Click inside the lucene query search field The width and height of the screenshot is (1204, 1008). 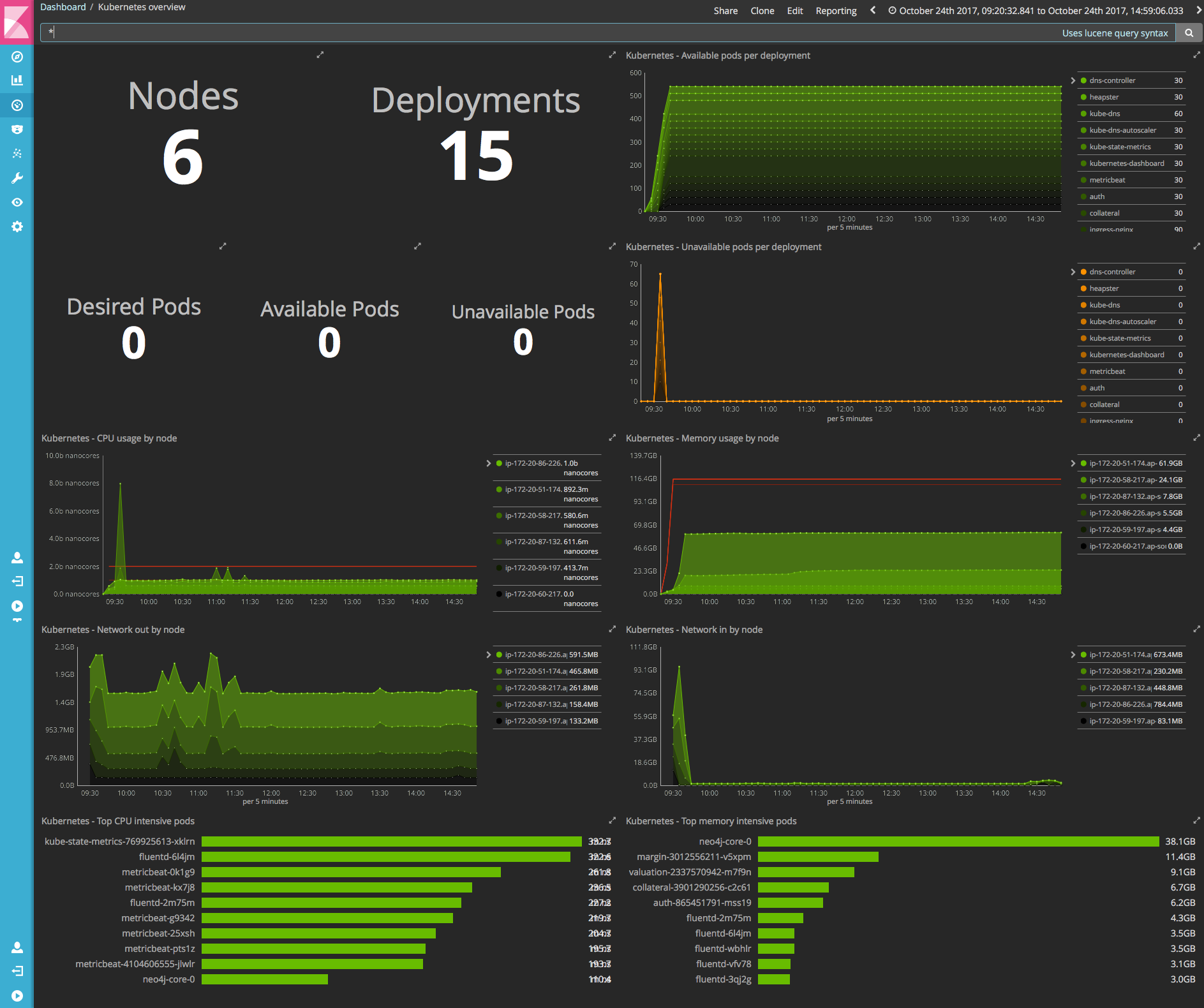click(x=549, y=33)
